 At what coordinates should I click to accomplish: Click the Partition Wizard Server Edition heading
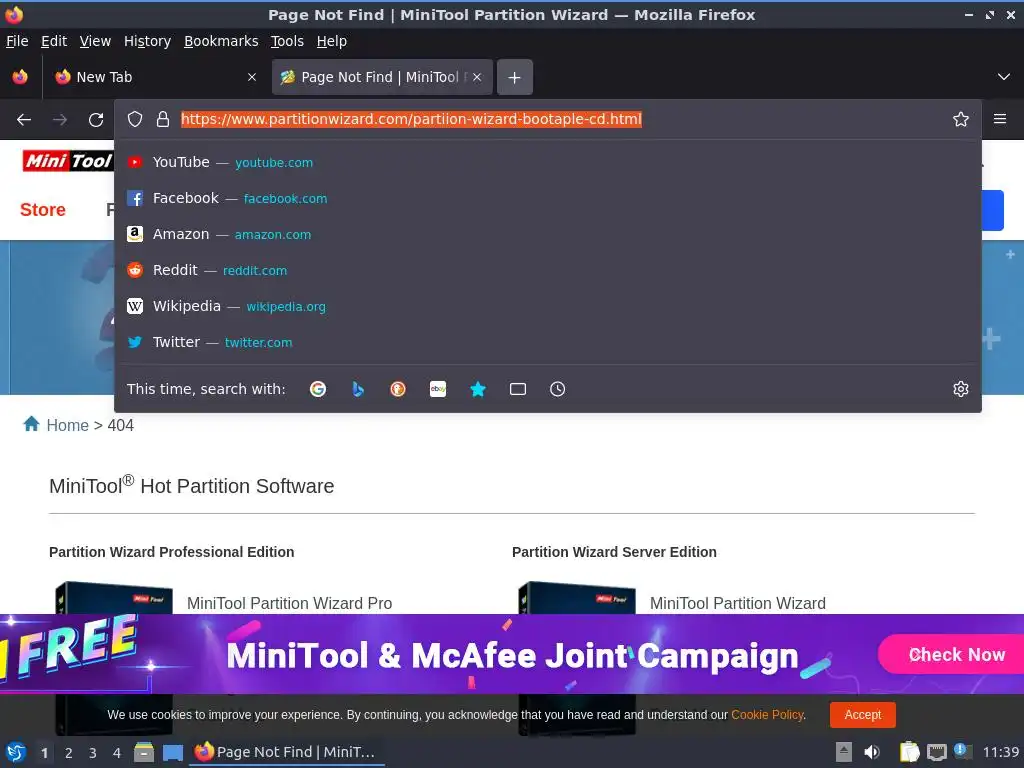614,552
